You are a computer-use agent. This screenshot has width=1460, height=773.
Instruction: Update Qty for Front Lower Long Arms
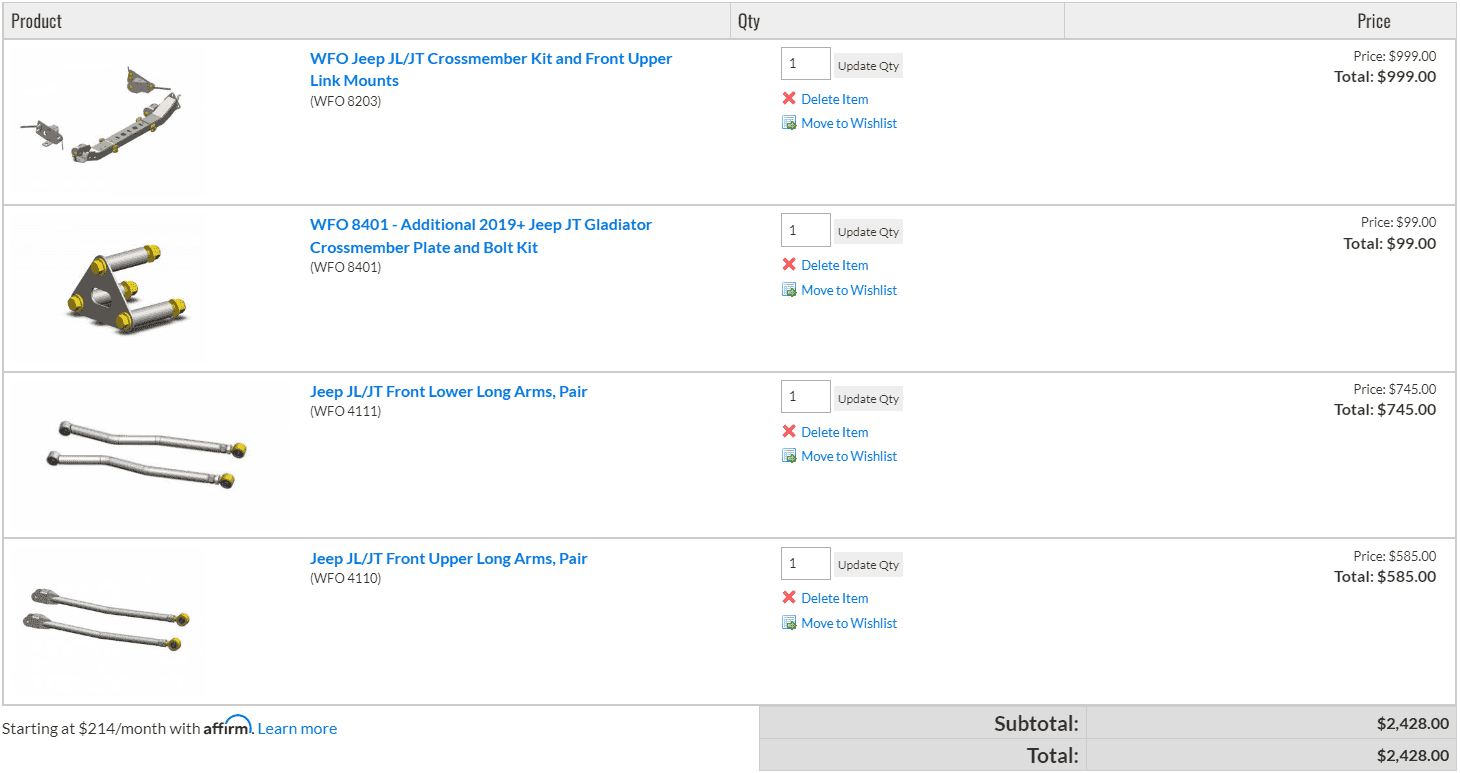(868, 398)
